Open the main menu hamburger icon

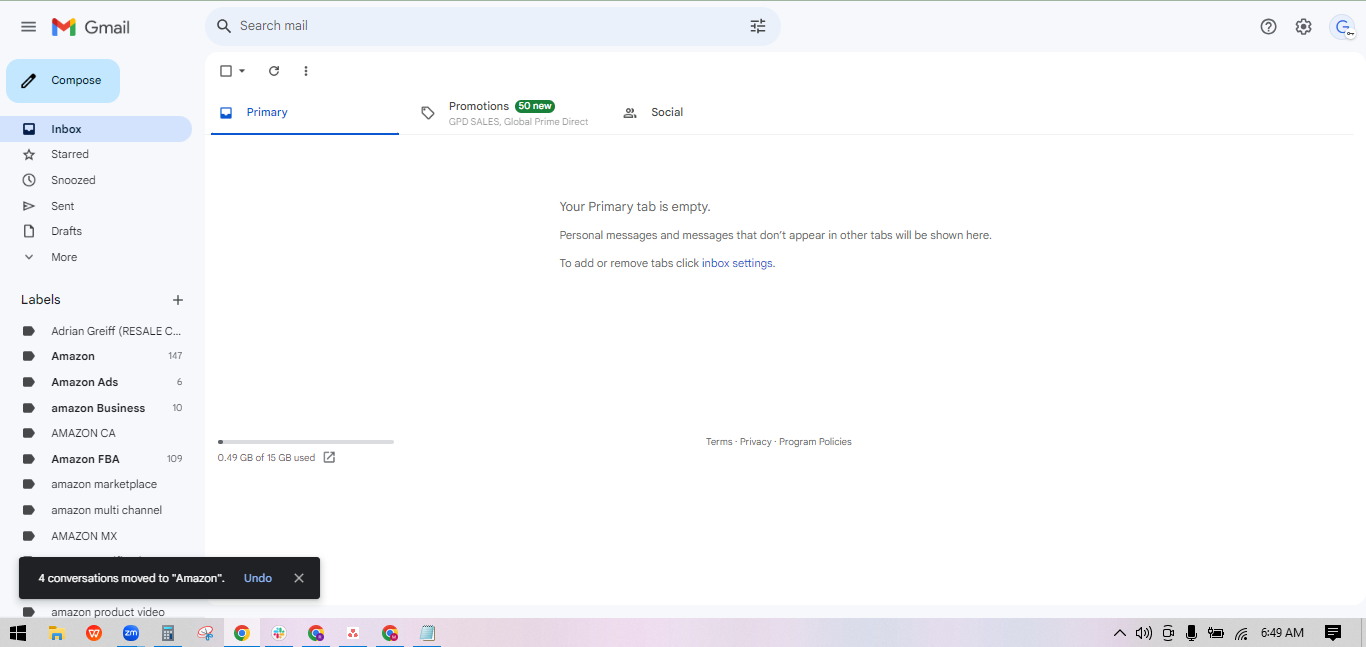pos(28,27)
